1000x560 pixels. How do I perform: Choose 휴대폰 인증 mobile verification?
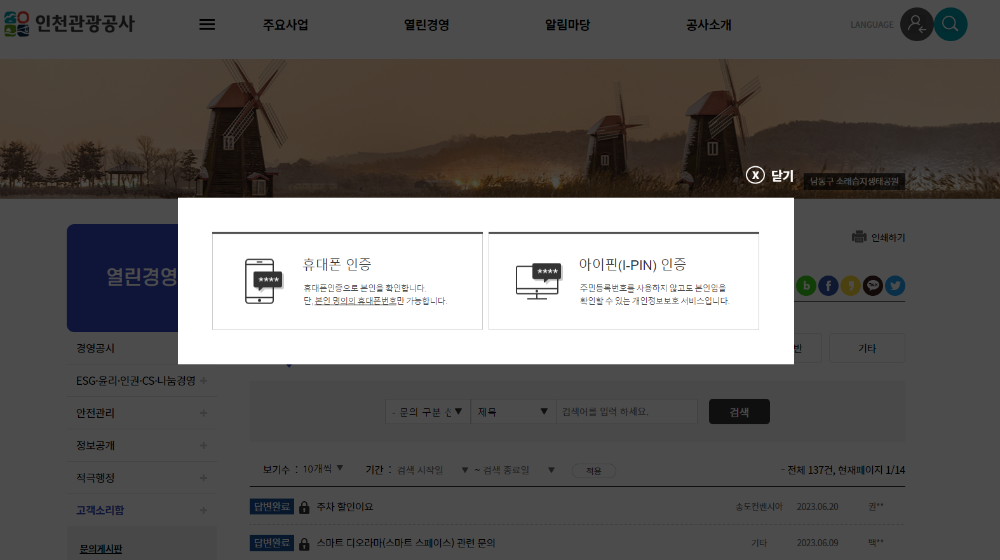point(347,281)
